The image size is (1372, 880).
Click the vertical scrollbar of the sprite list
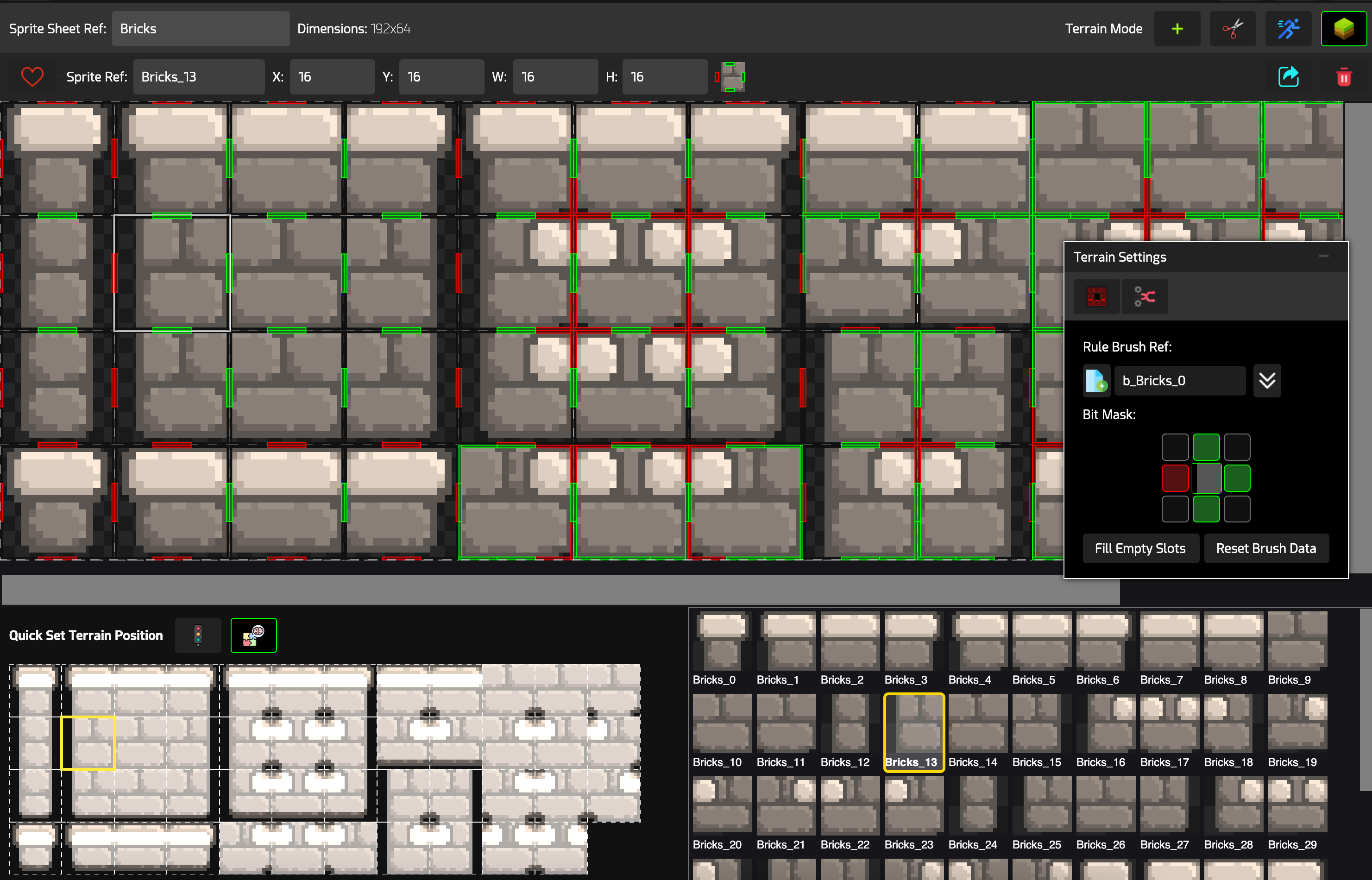point(1365,700)
